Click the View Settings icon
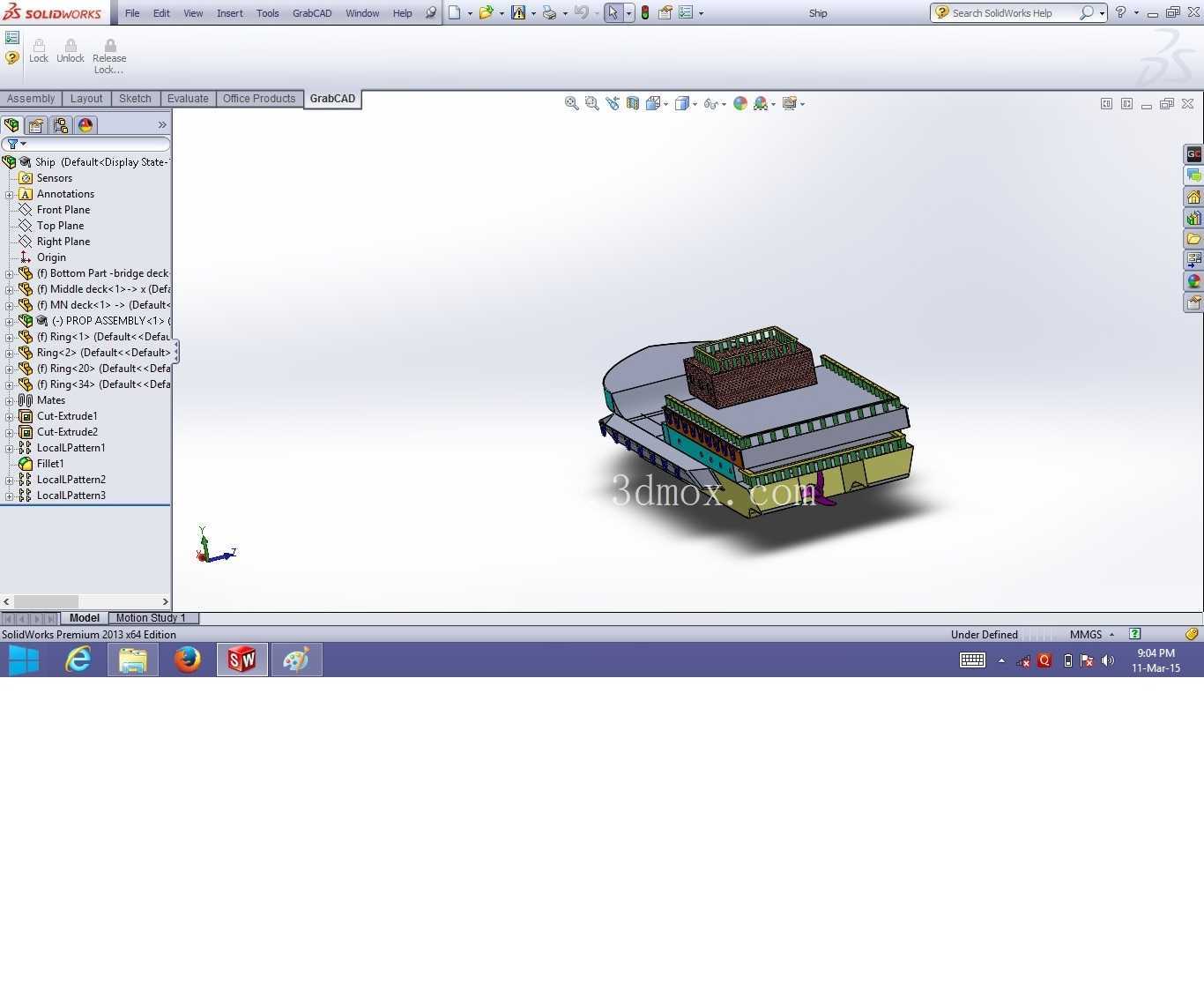The image size is (1204, 984). click(x=790, y=103)
